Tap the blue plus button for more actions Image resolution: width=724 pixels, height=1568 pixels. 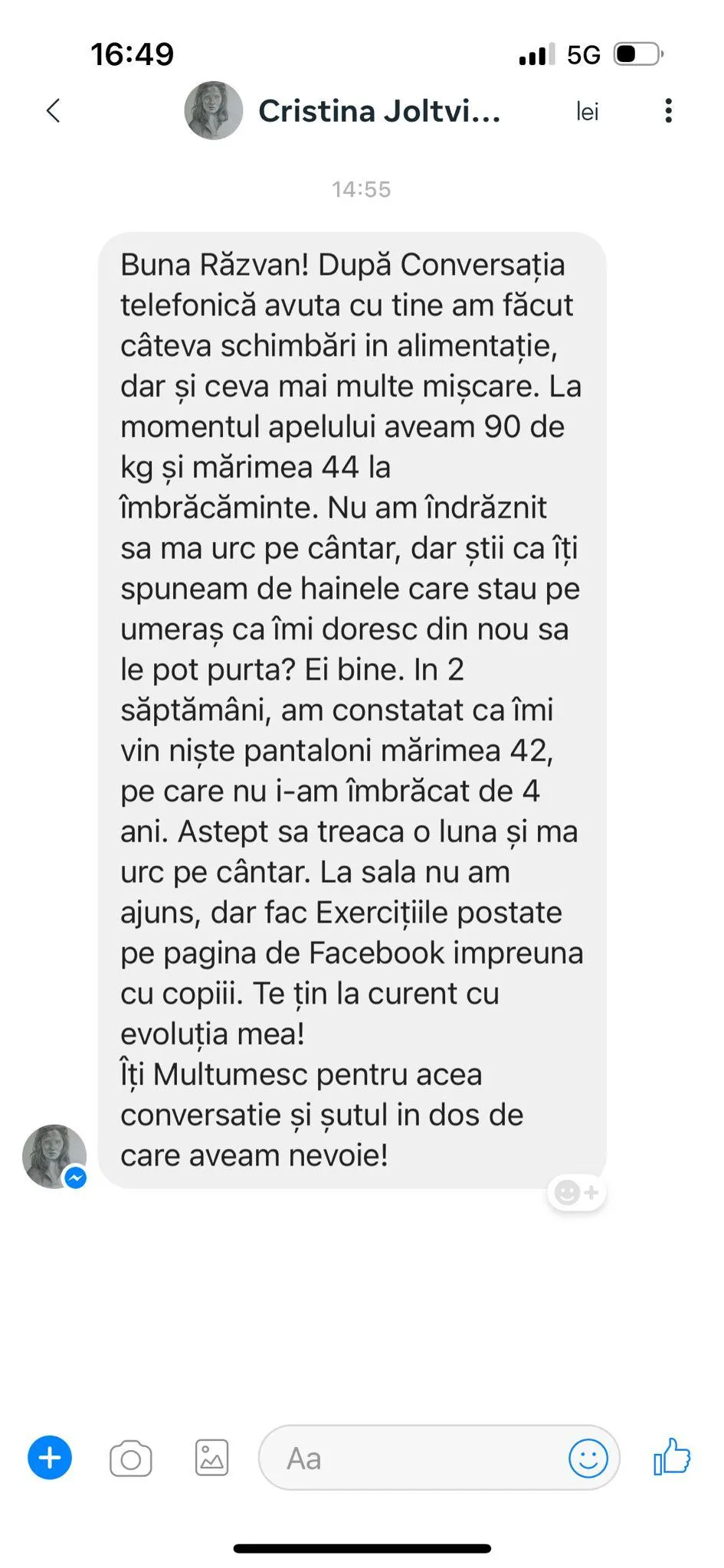(50, 1458)
